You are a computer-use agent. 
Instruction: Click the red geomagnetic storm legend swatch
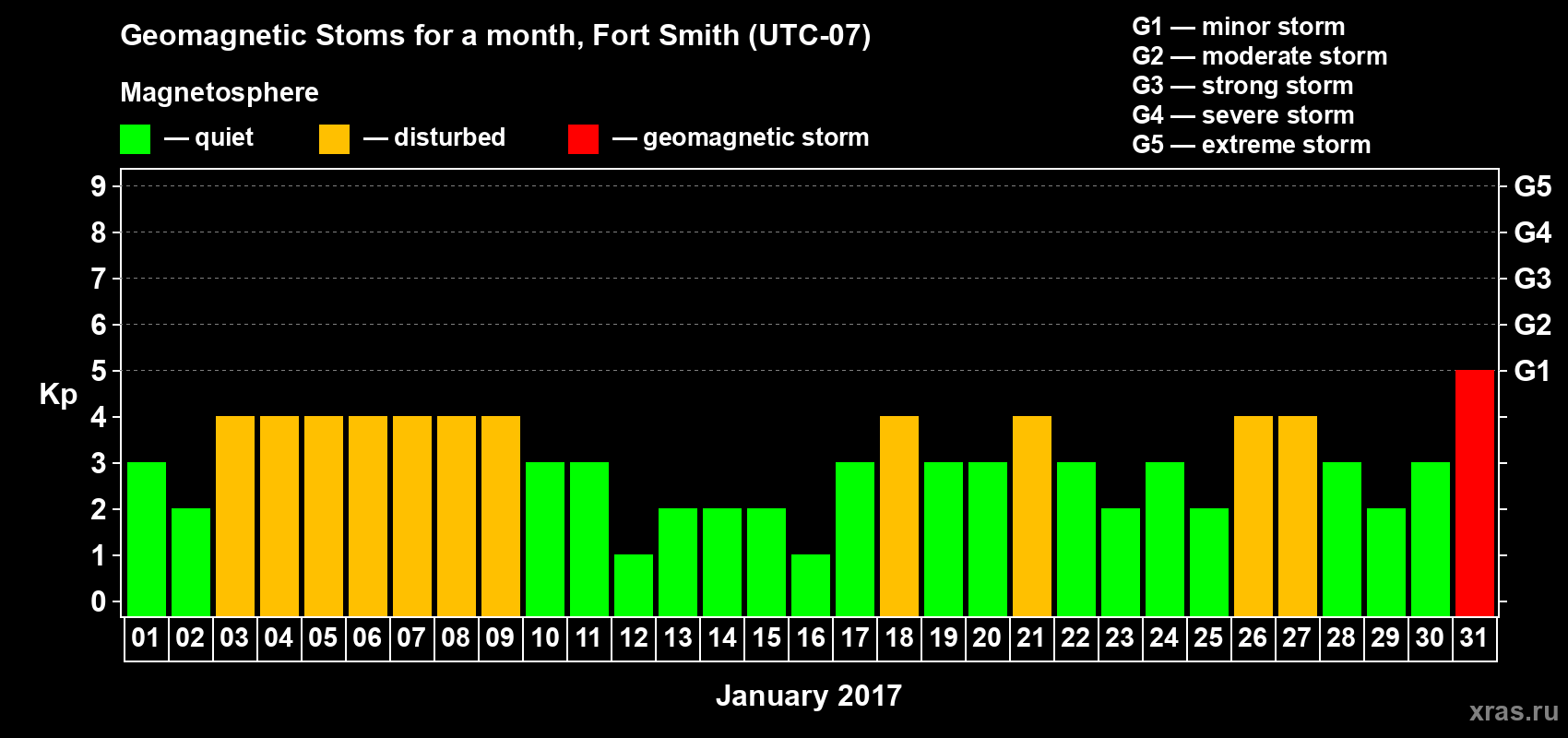(583, 139)
